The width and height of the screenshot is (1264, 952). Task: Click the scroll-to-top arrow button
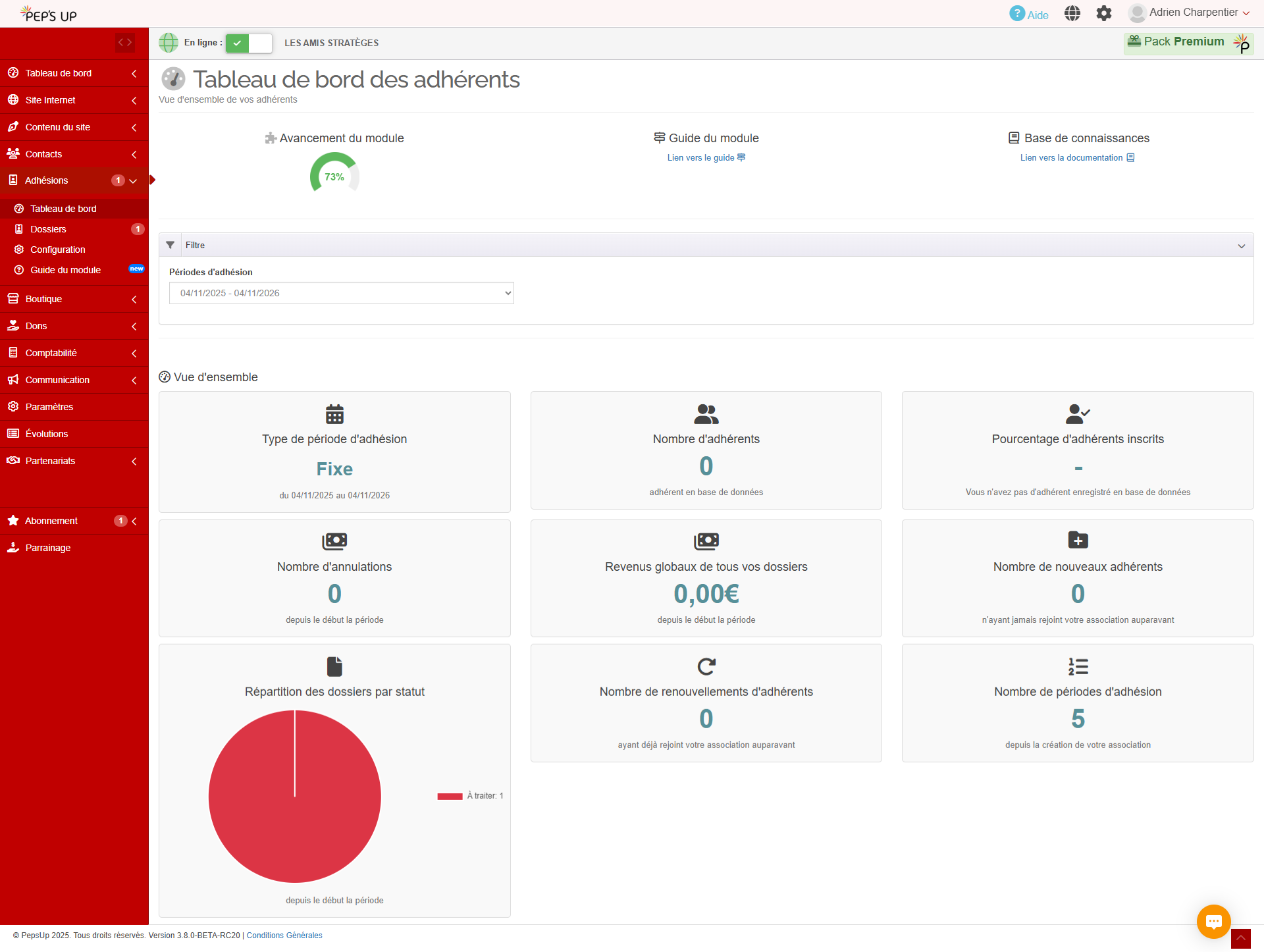(x=1240, y=938)
